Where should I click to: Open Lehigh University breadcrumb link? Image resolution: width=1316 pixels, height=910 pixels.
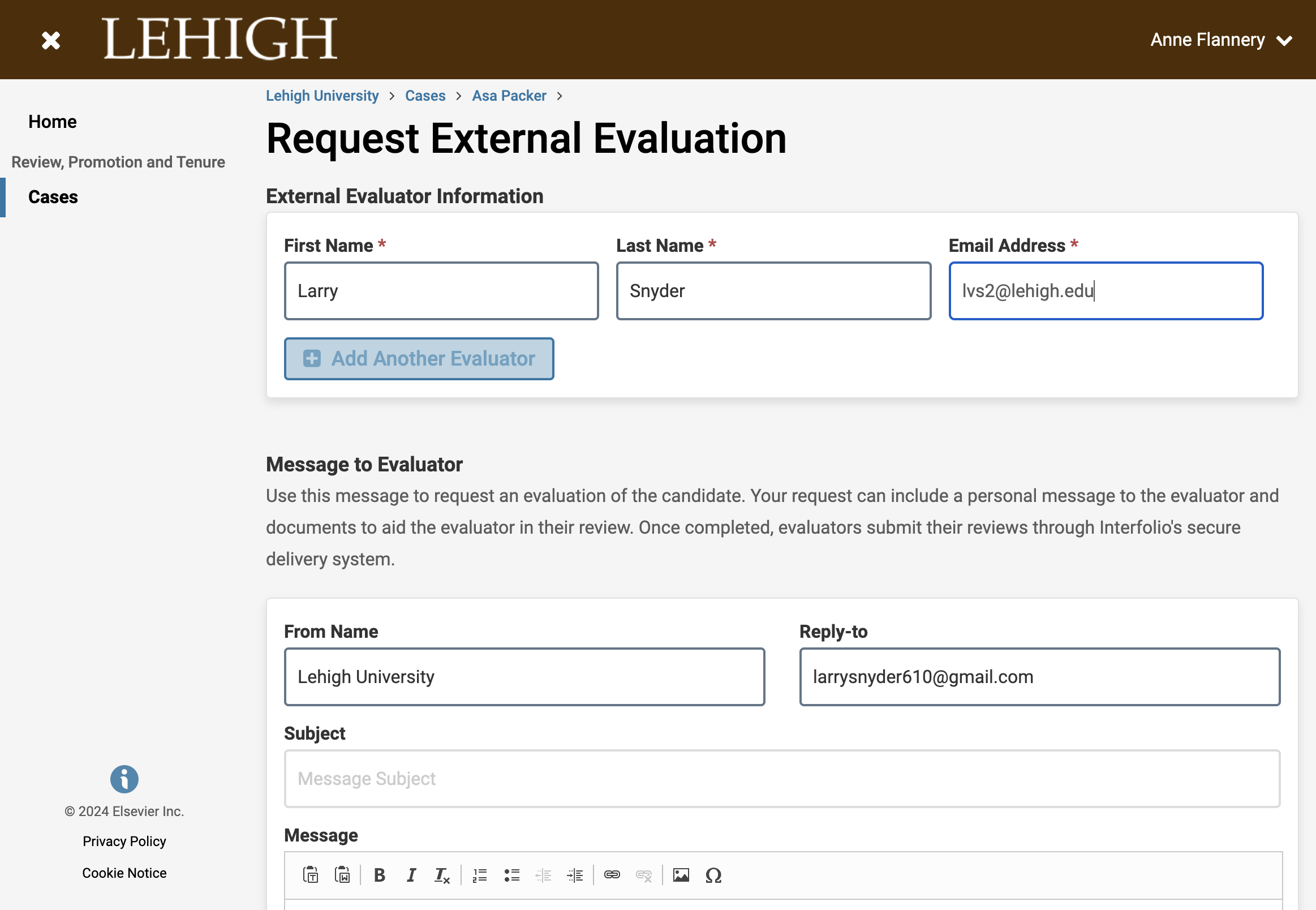322,95
